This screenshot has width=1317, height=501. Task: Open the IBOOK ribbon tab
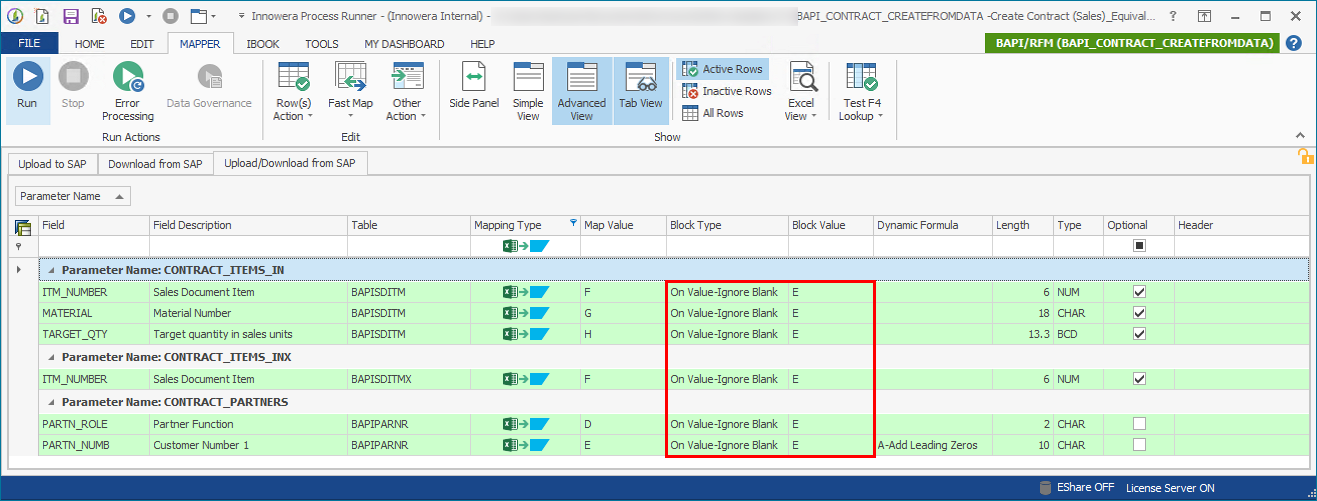coord(262,44)
